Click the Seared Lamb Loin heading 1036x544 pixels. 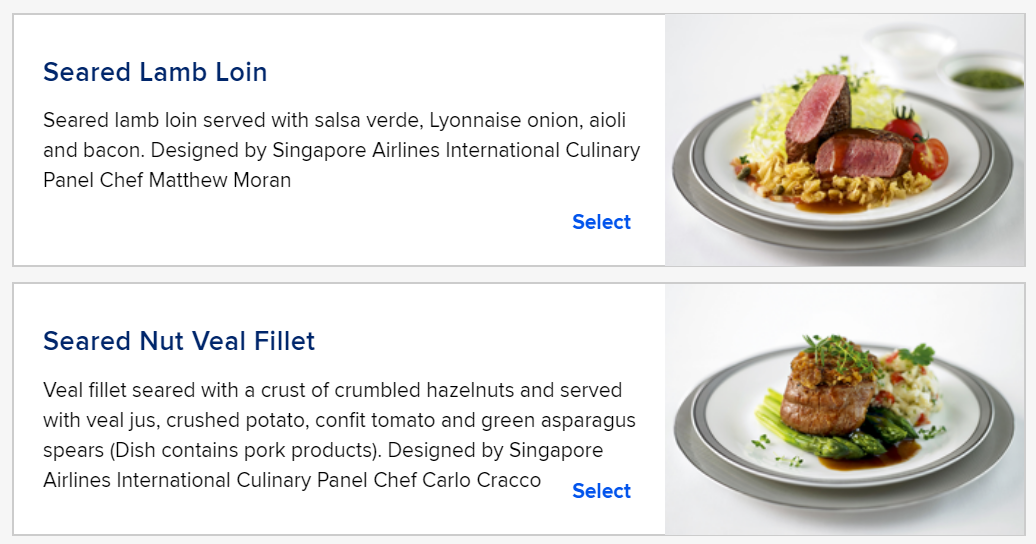click(x=155, y=72)
